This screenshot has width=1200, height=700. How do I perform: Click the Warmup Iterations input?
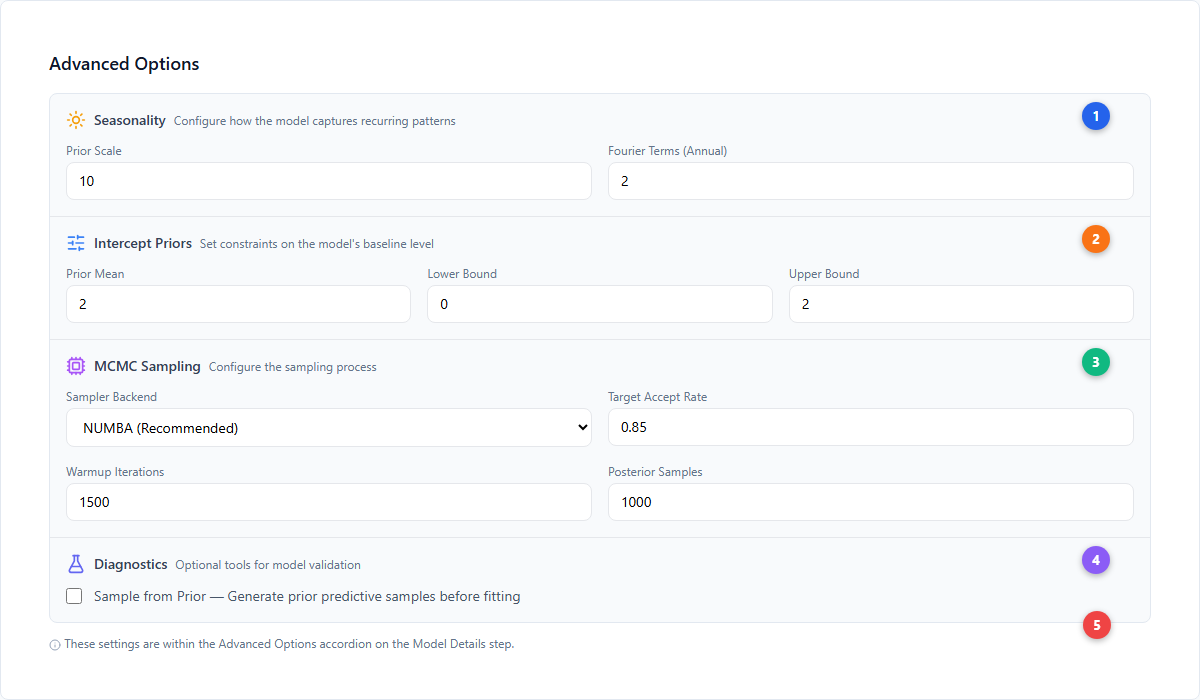coord(329,502)
